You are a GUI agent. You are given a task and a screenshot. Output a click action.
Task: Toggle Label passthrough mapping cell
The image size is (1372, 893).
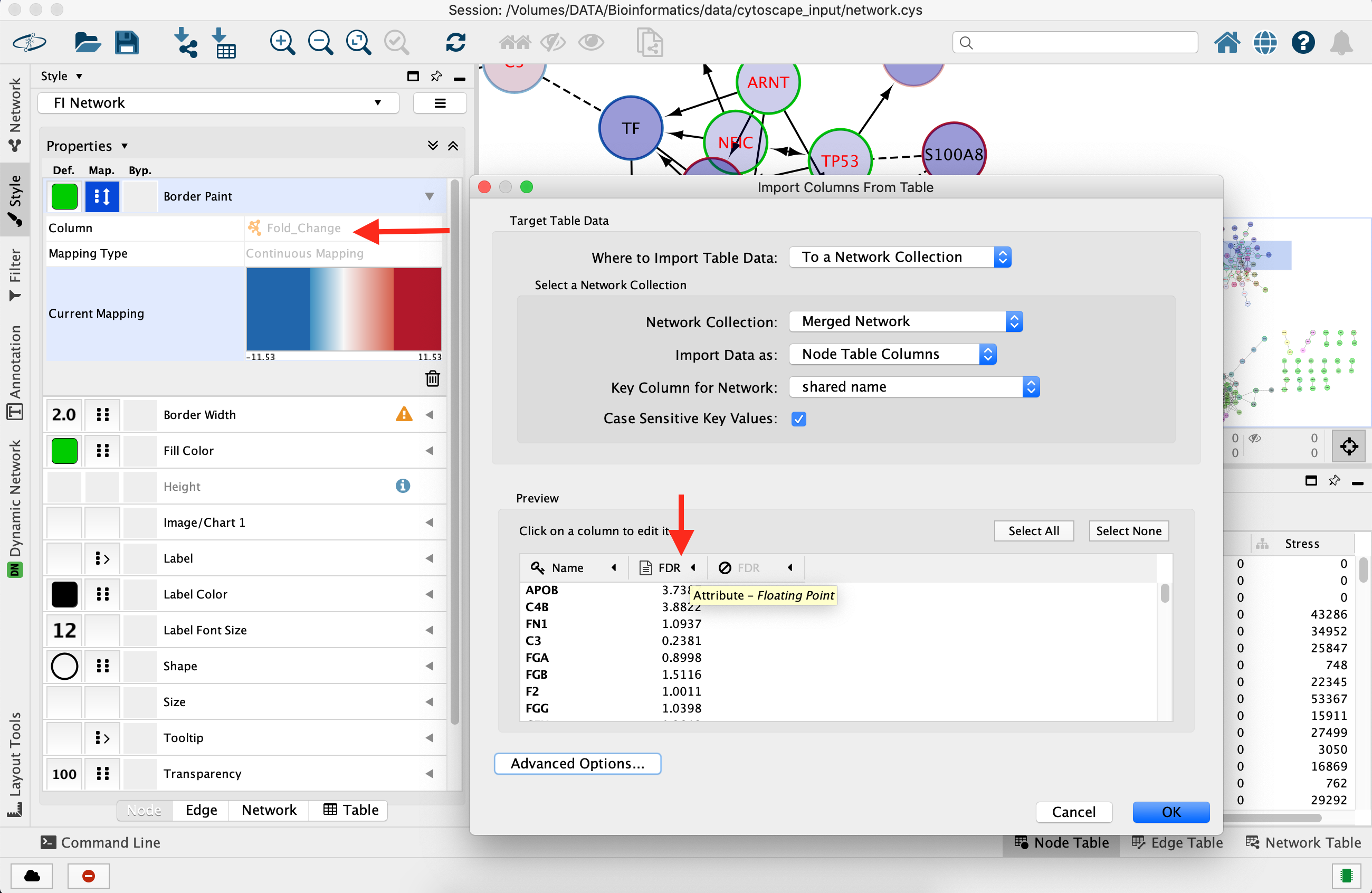coord(102,557)
